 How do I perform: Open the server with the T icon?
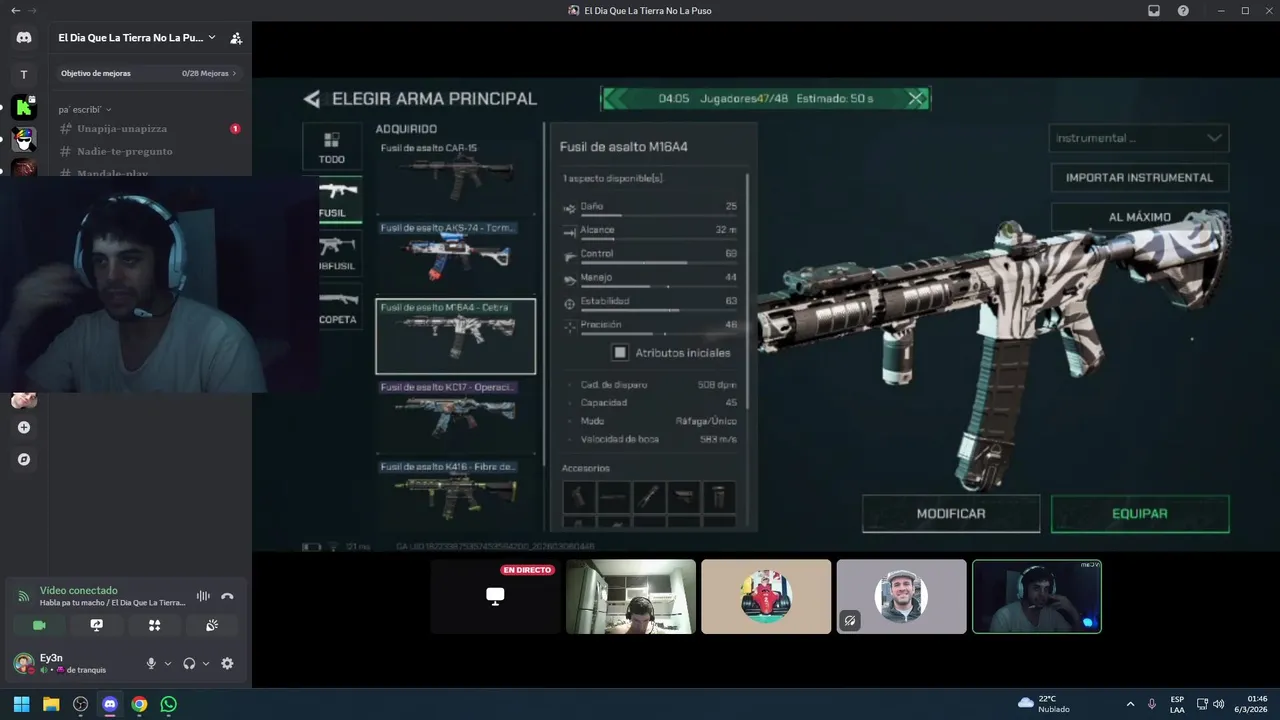24,75
